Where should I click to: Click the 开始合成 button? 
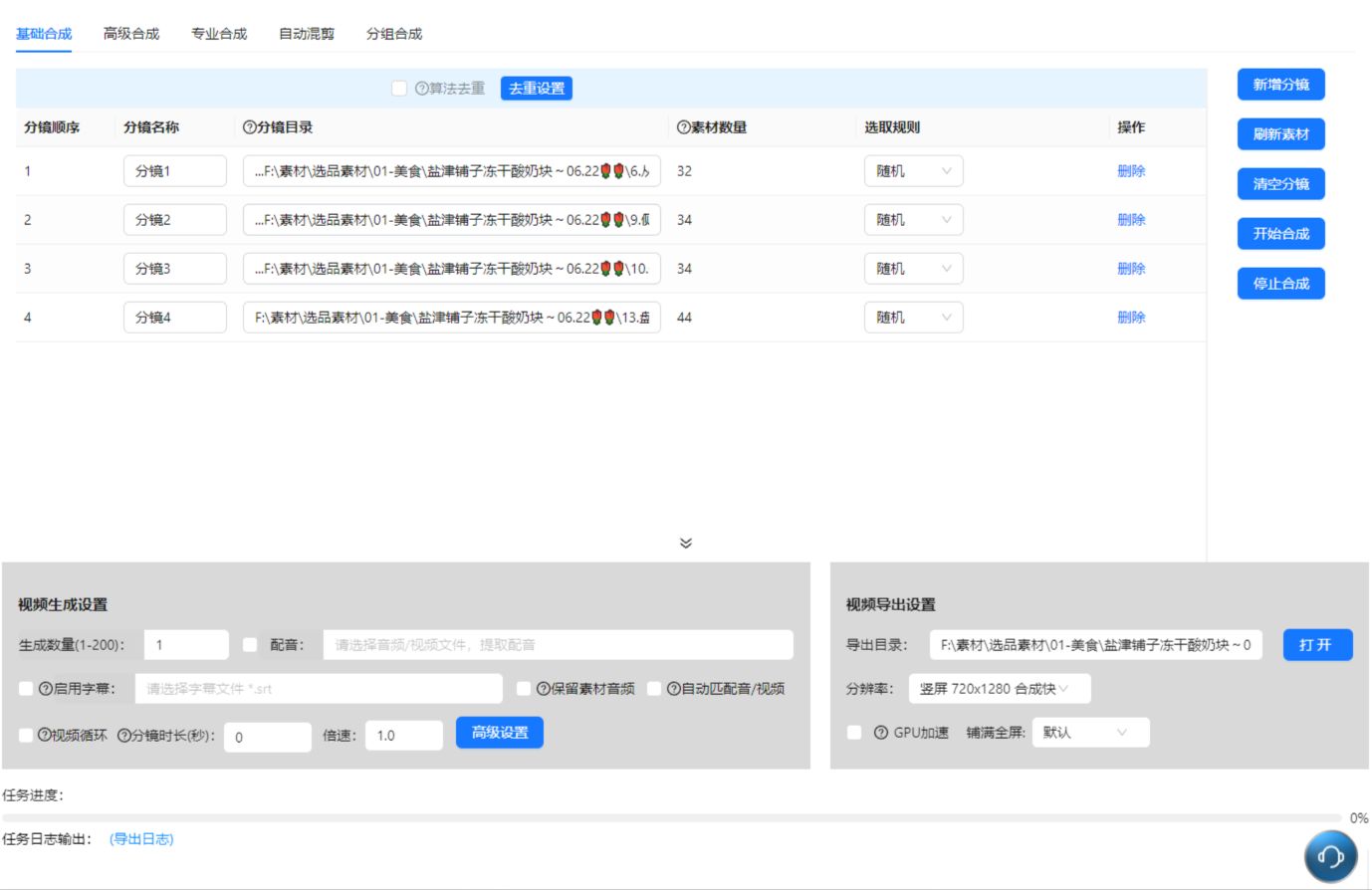click(x=1281, y=234)
